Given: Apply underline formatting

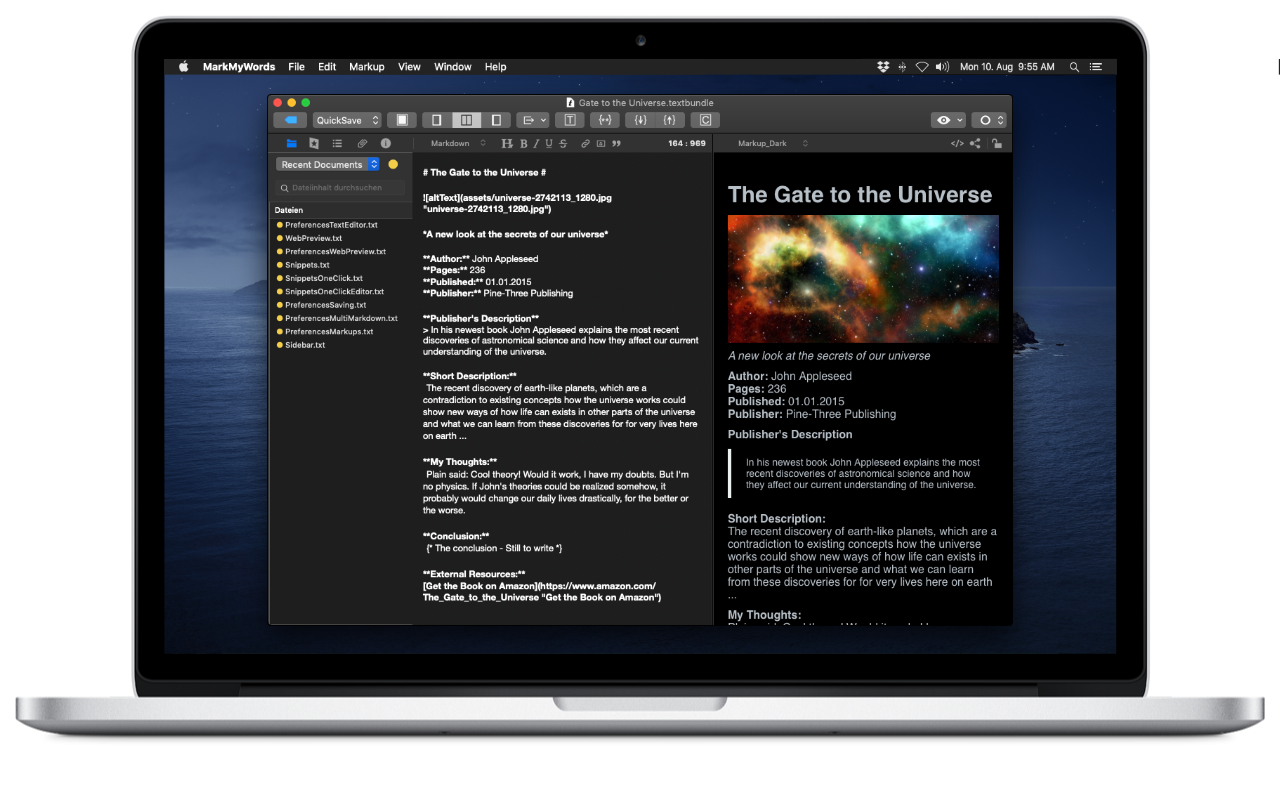Looking at the screenshot, I should [x=549, y=144].
